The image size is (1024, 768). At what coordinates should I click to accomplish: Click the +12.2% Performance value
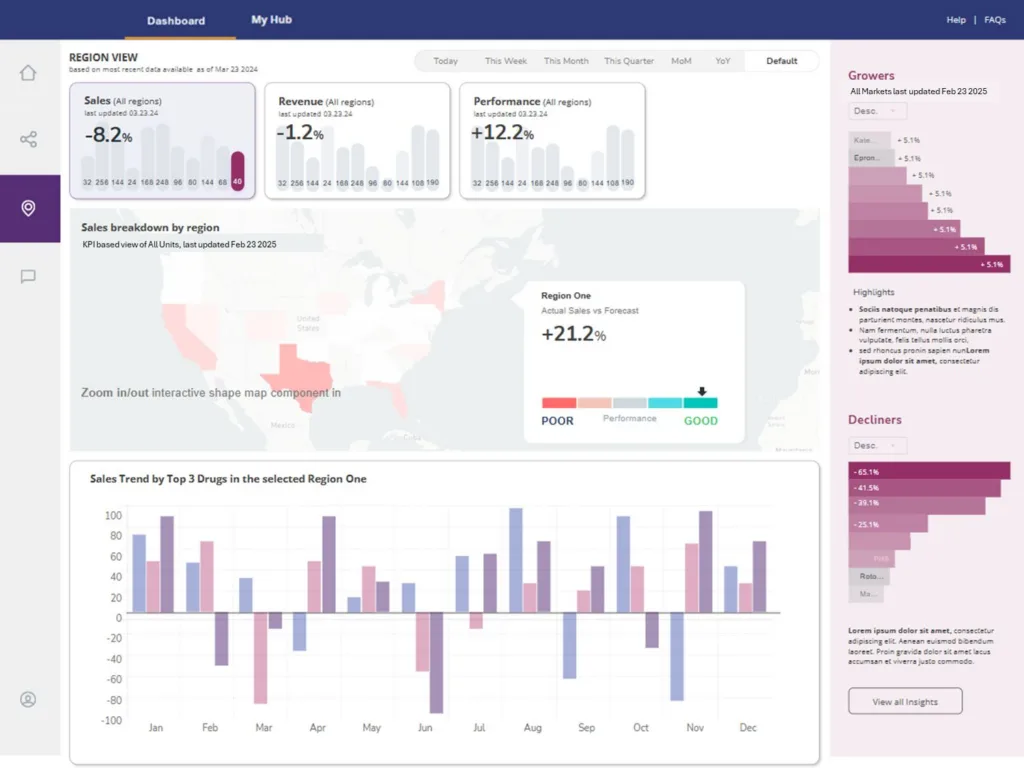[502, 133]
